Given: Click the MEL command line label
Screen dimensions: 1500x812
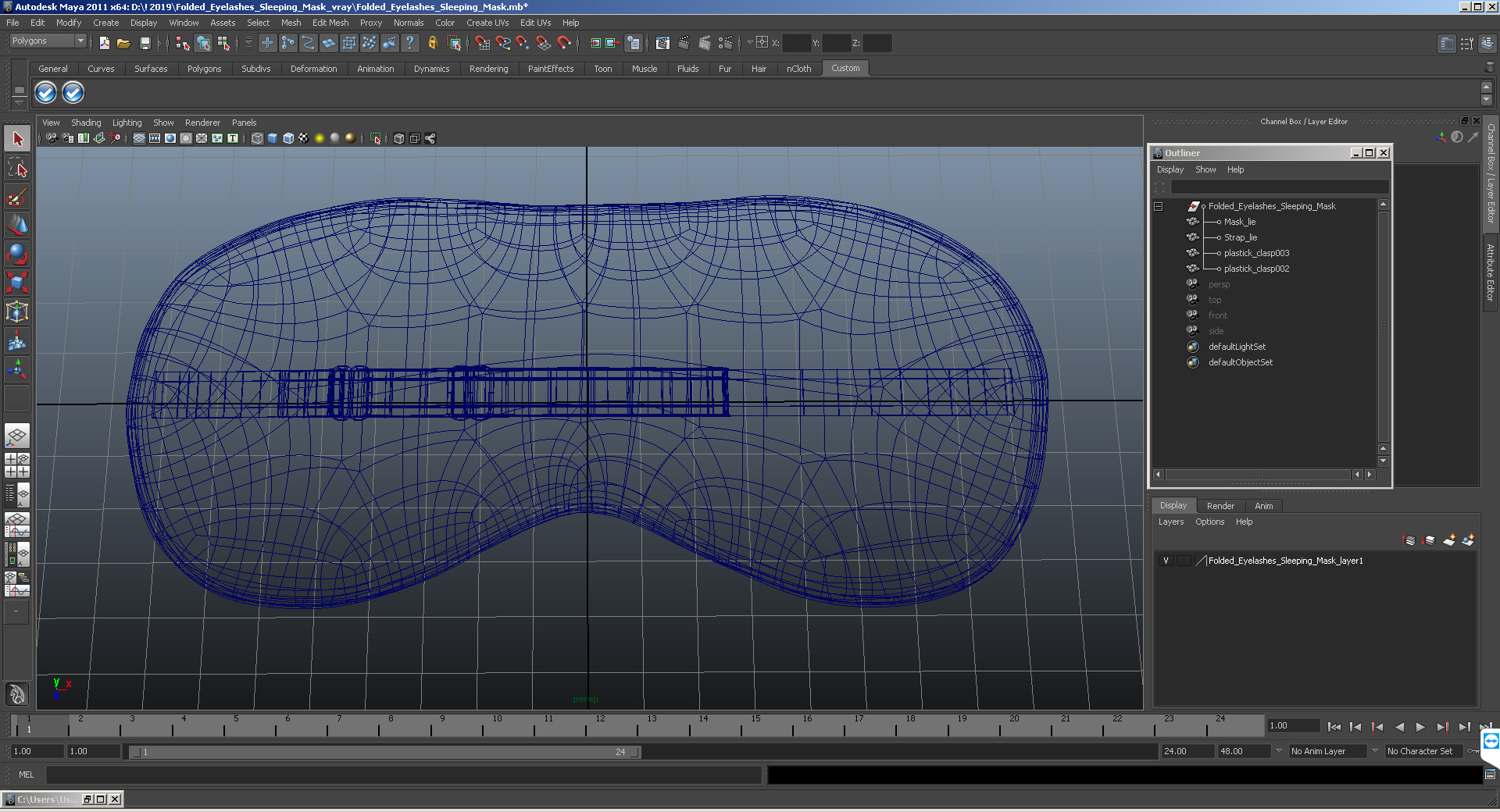Looking at the screenshot, I should [x=27, y=775].
